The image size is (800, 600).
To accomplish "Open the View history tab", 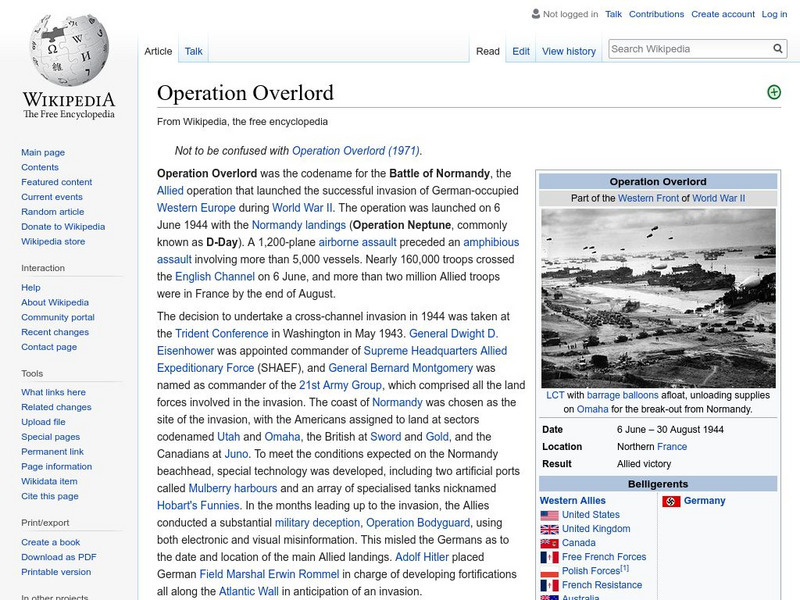I will 568,51.
